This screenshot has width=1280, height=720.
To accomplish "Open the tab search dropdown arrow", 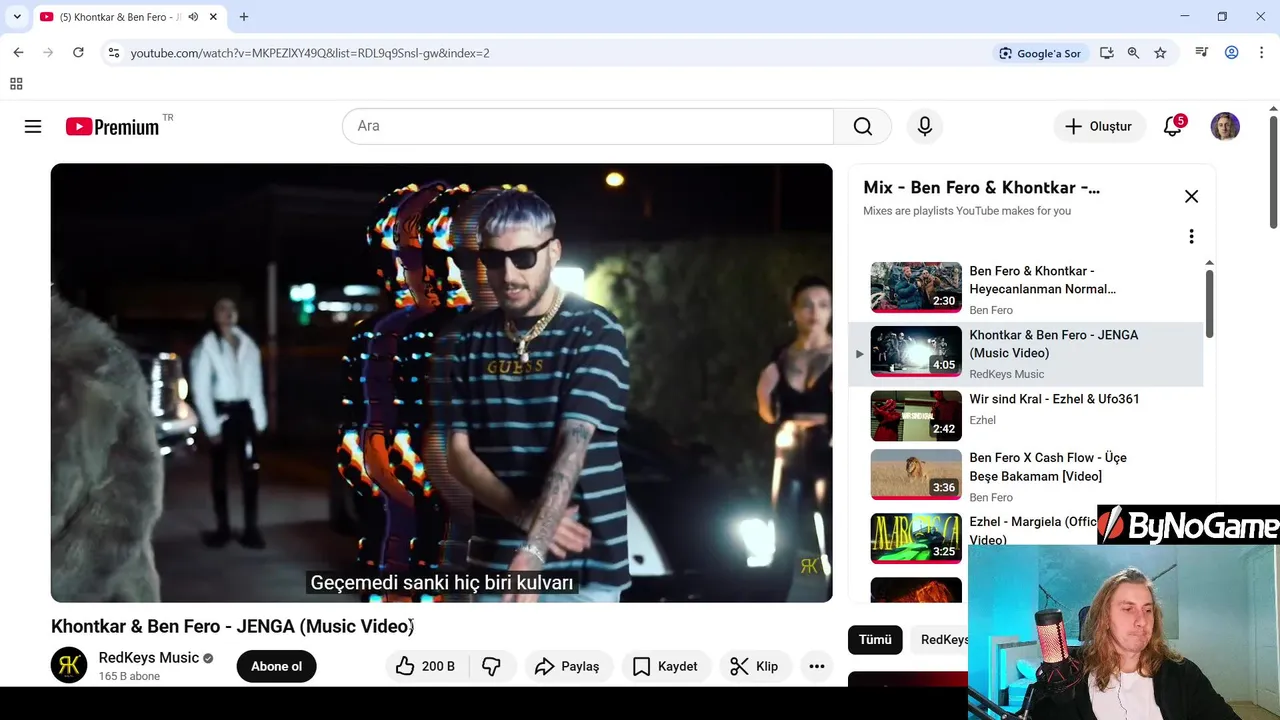I will [x=17, y=17].
